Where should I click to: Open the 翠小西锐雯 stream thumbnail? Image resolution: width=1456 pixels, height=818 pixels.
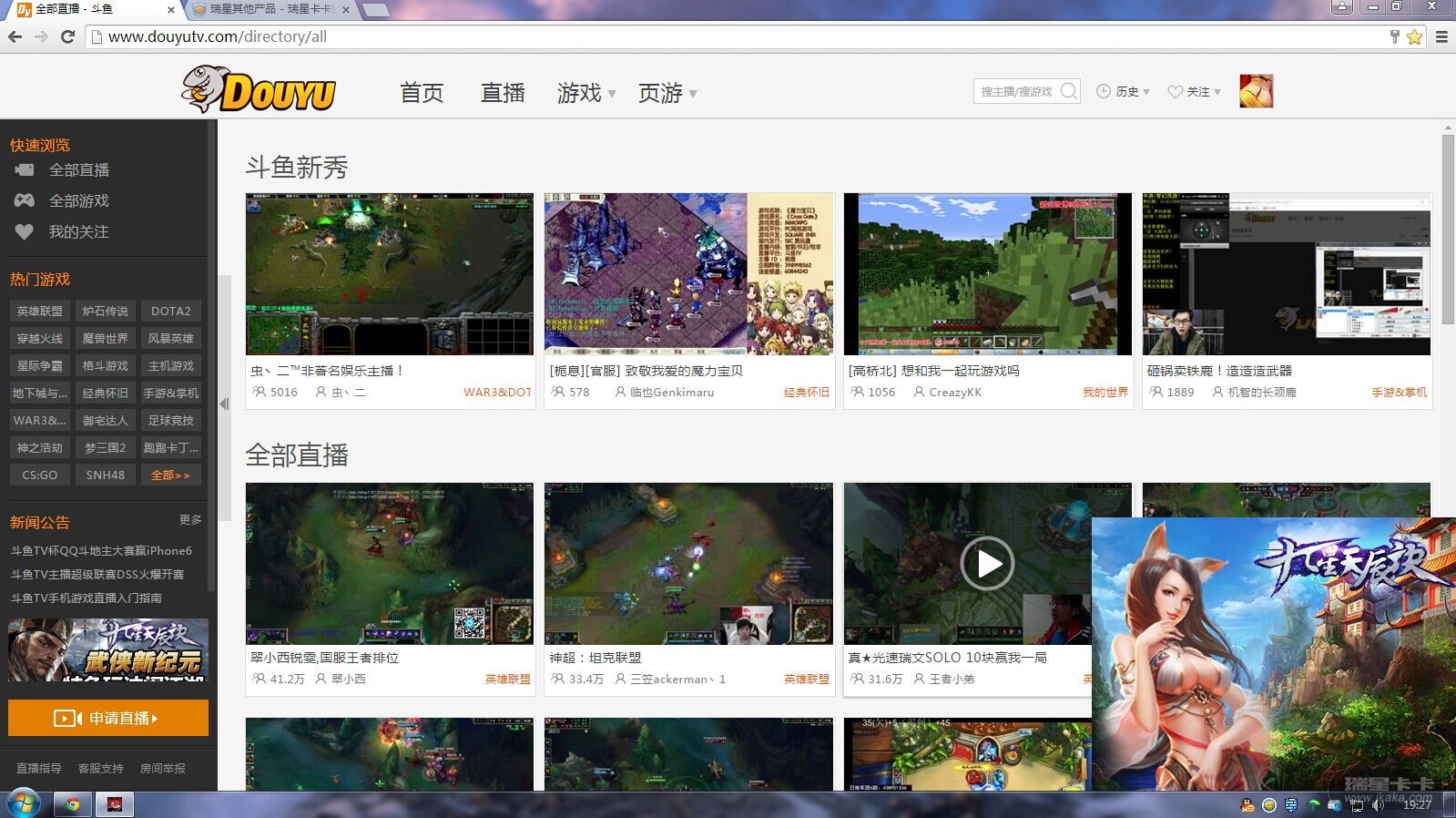tap(390, 564)
